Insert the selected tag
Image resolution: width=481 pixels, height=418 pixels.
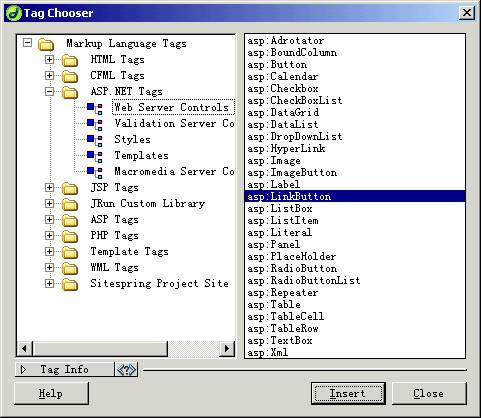(x=348, y=394)
